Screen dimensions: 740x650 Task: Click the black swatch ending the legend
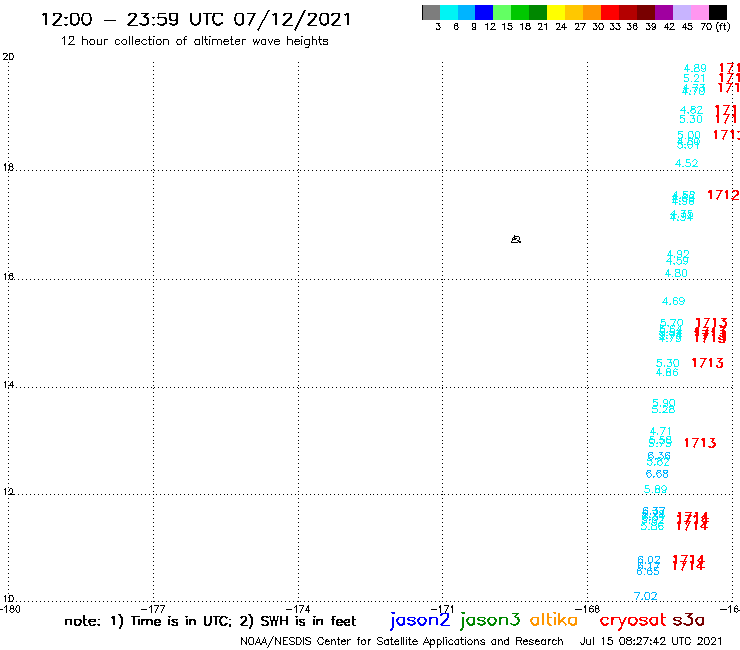[x=718, y=12]
